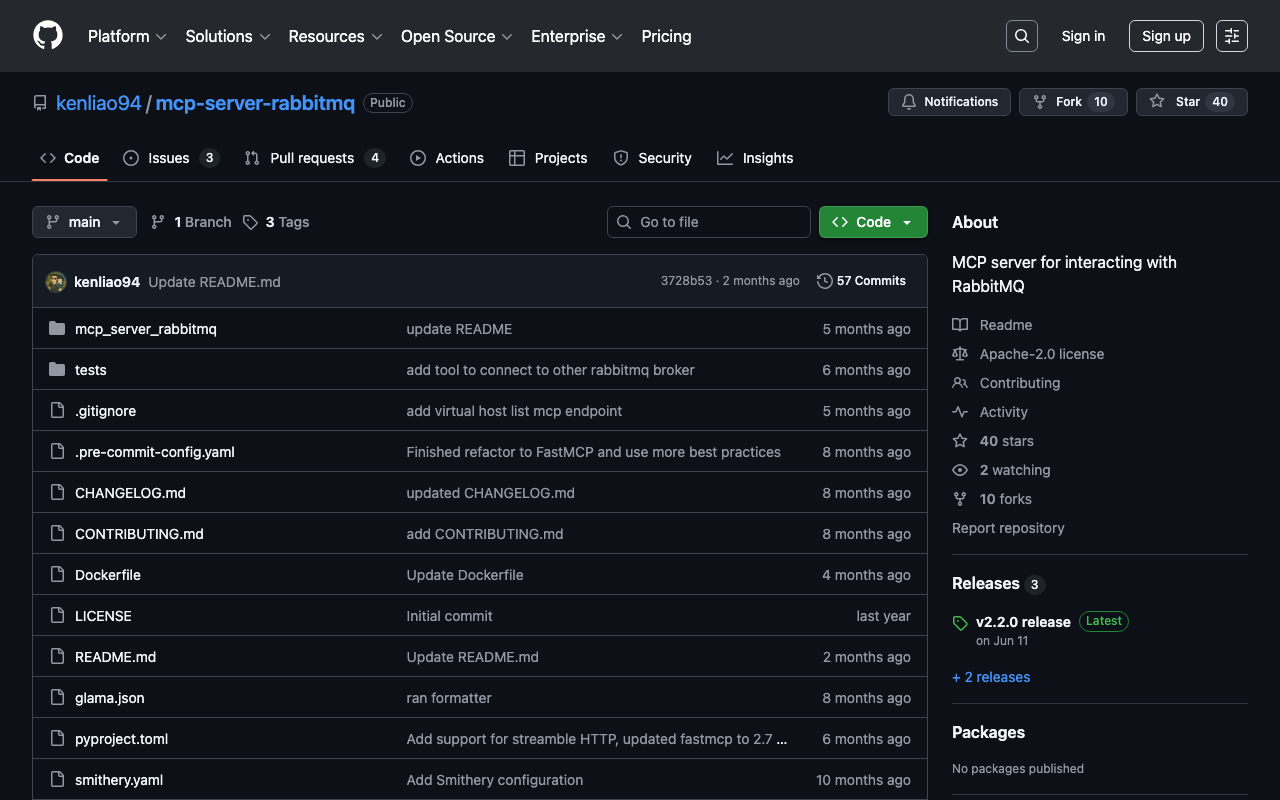1280x800 pixels.
Task: Click the commit history clock icon
Action: point(824,281)
